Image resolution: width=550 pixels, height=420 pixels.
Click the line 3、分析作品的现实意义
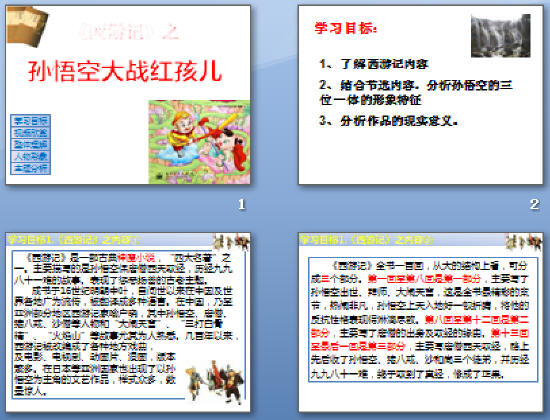click(x=389, y=121)
